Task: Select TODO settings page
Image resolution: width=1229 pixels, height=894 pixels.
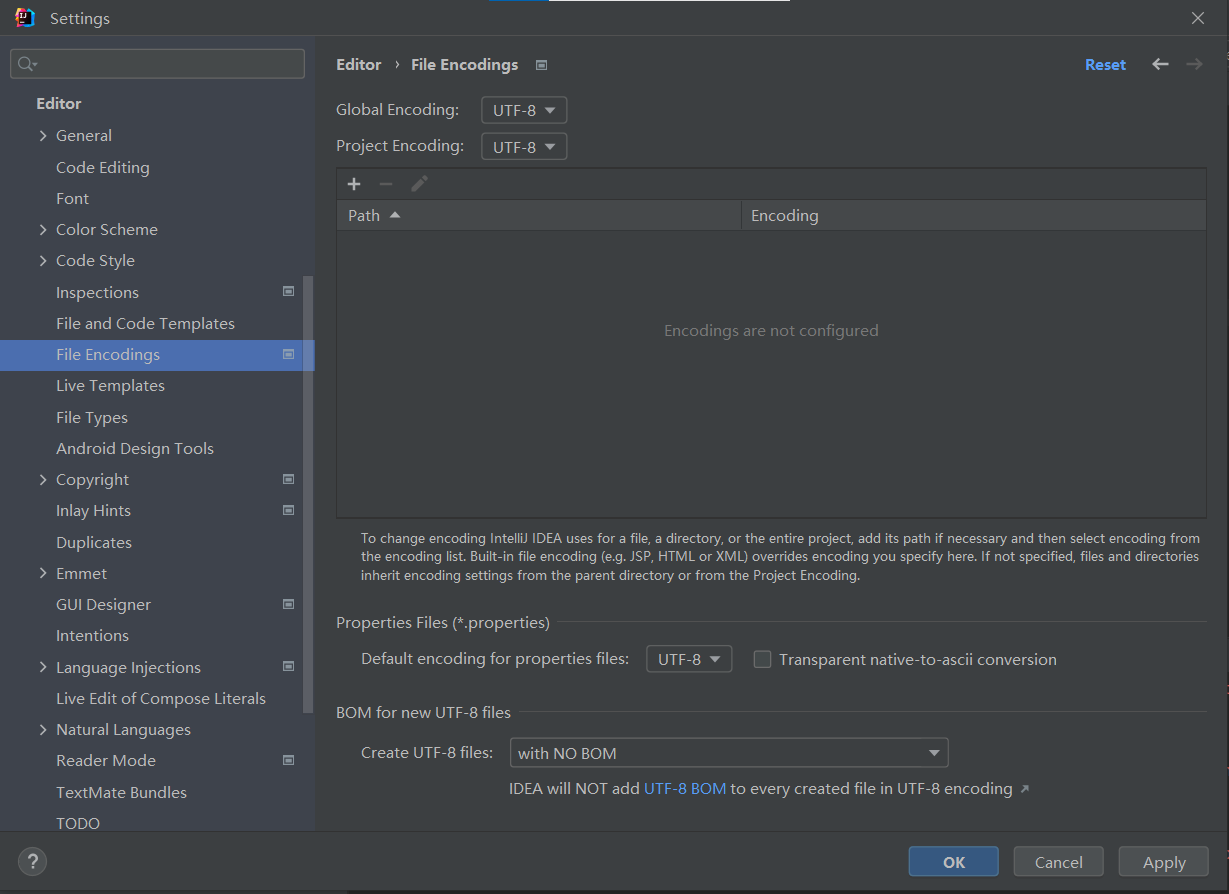Action: [78, 823]
